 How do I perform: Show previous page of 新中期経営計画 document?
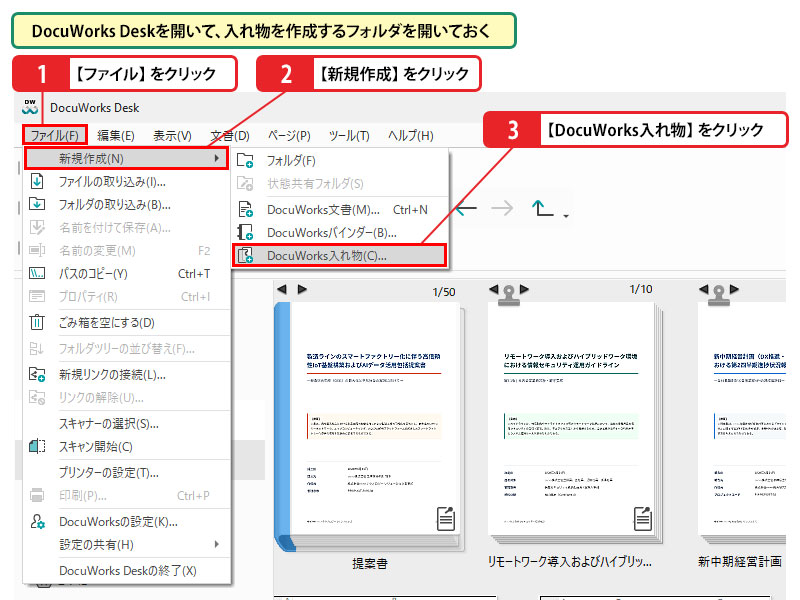click(x=704, y=289)
